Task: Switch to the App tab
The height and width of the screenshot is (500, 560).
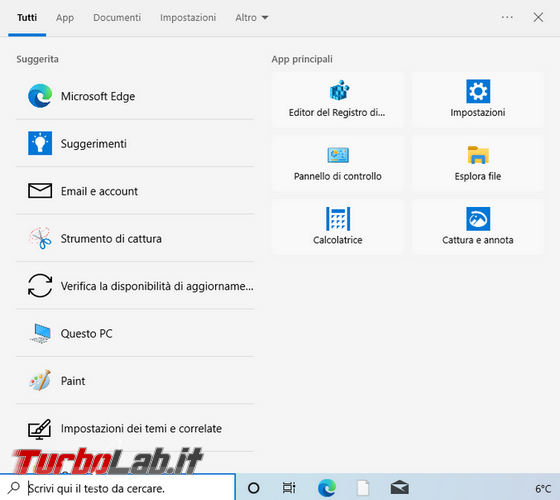Action: [x=65, y=18]
